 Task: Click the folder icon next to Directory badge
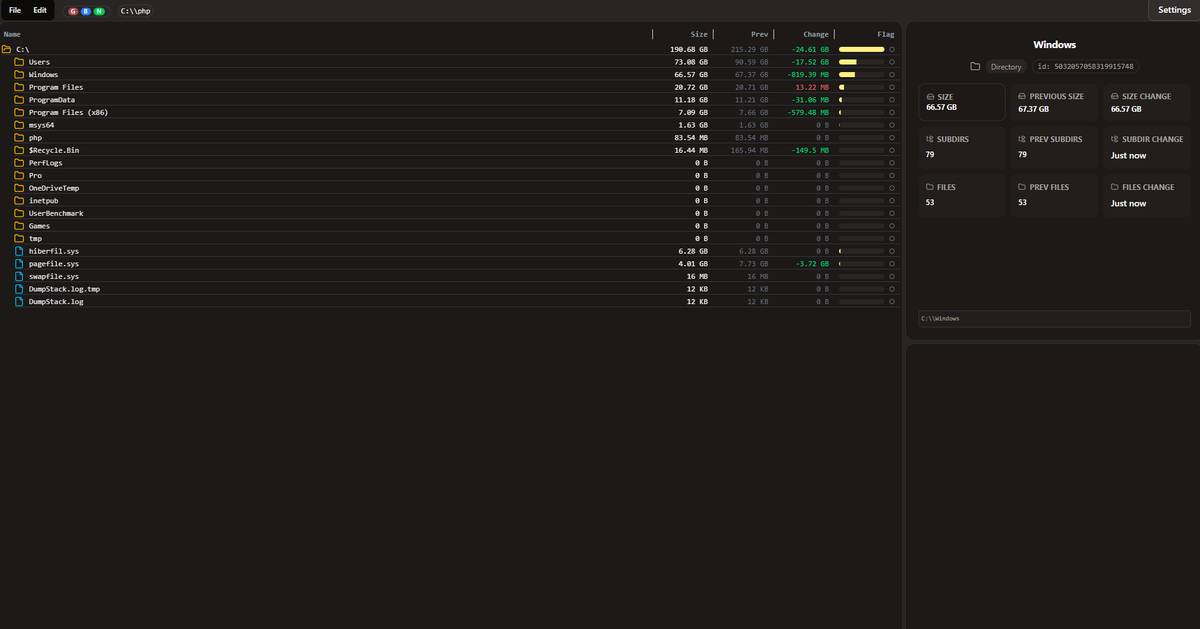[x=975, y=67]
